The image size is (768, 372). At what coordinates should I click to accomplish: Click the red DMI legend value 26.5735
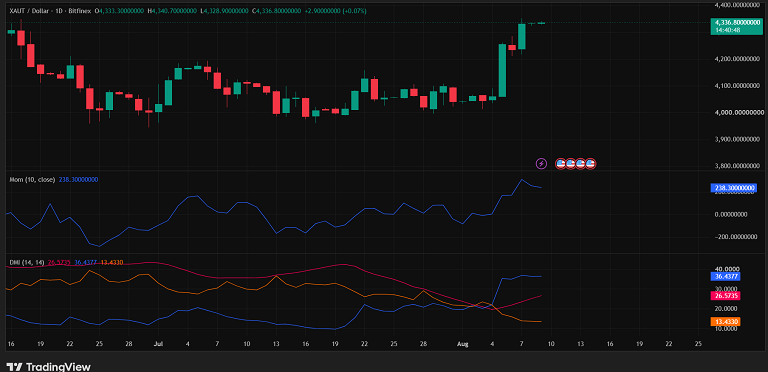point(59,263)
